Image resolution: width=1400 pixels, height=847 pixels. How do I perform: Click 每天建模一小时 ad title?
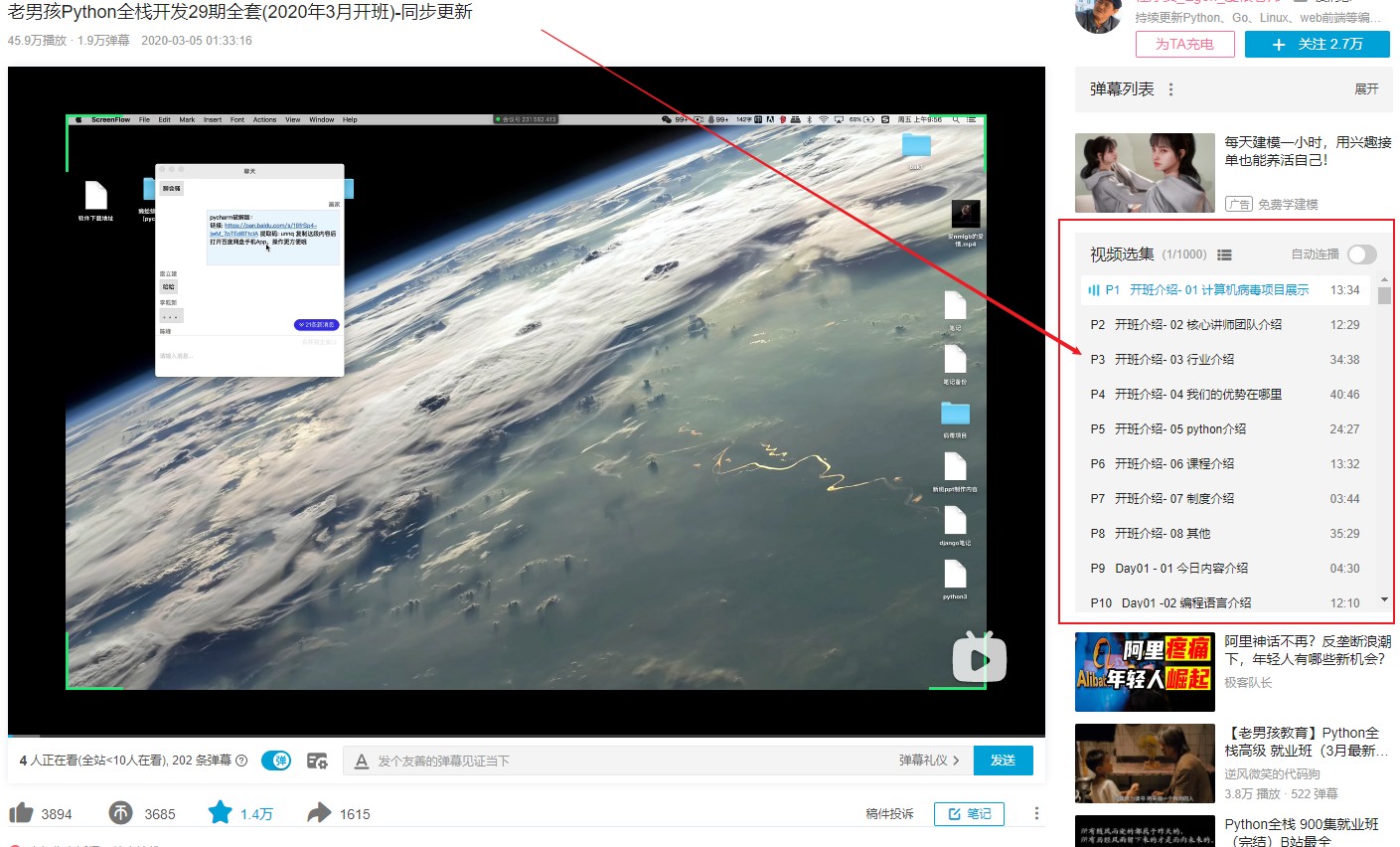click(1308, 151)
